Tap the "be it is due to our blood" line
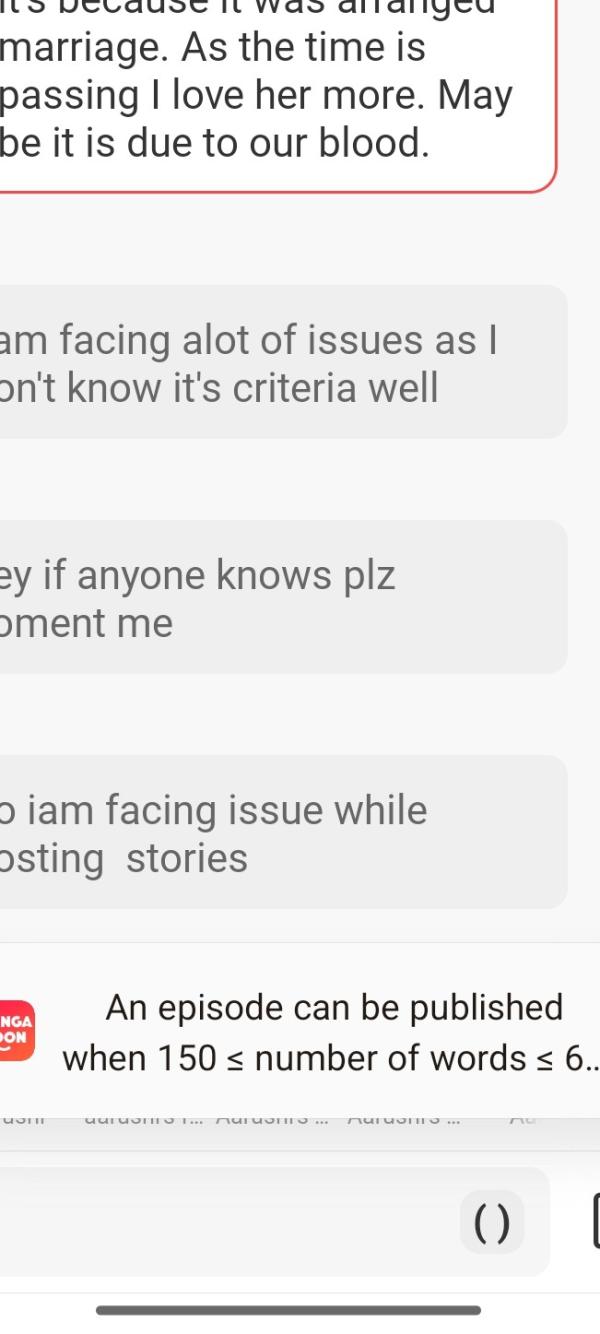This screenshot has height=1334, width=600. 215,143
